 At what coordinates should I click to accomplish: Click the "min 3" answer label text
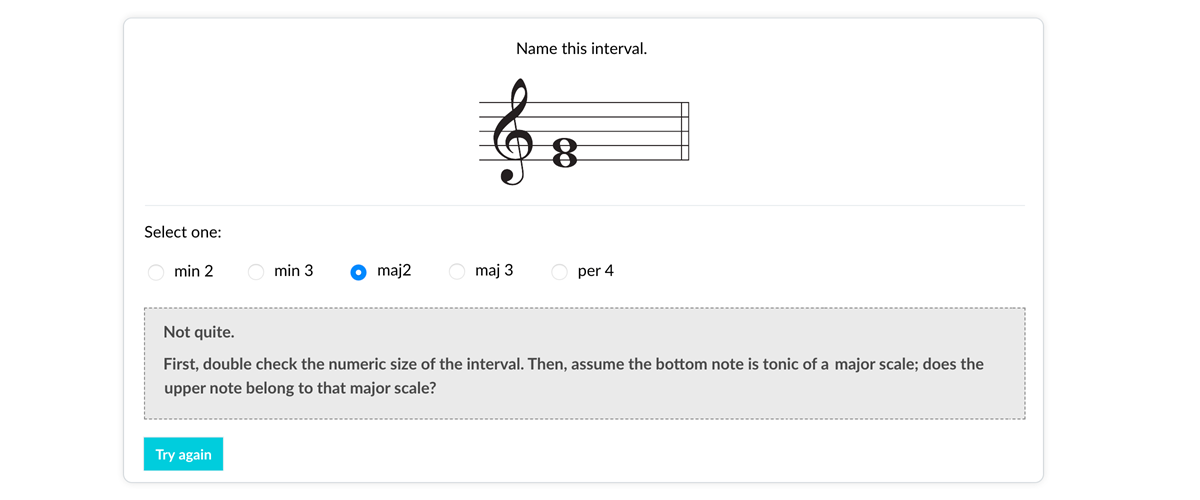293,271
